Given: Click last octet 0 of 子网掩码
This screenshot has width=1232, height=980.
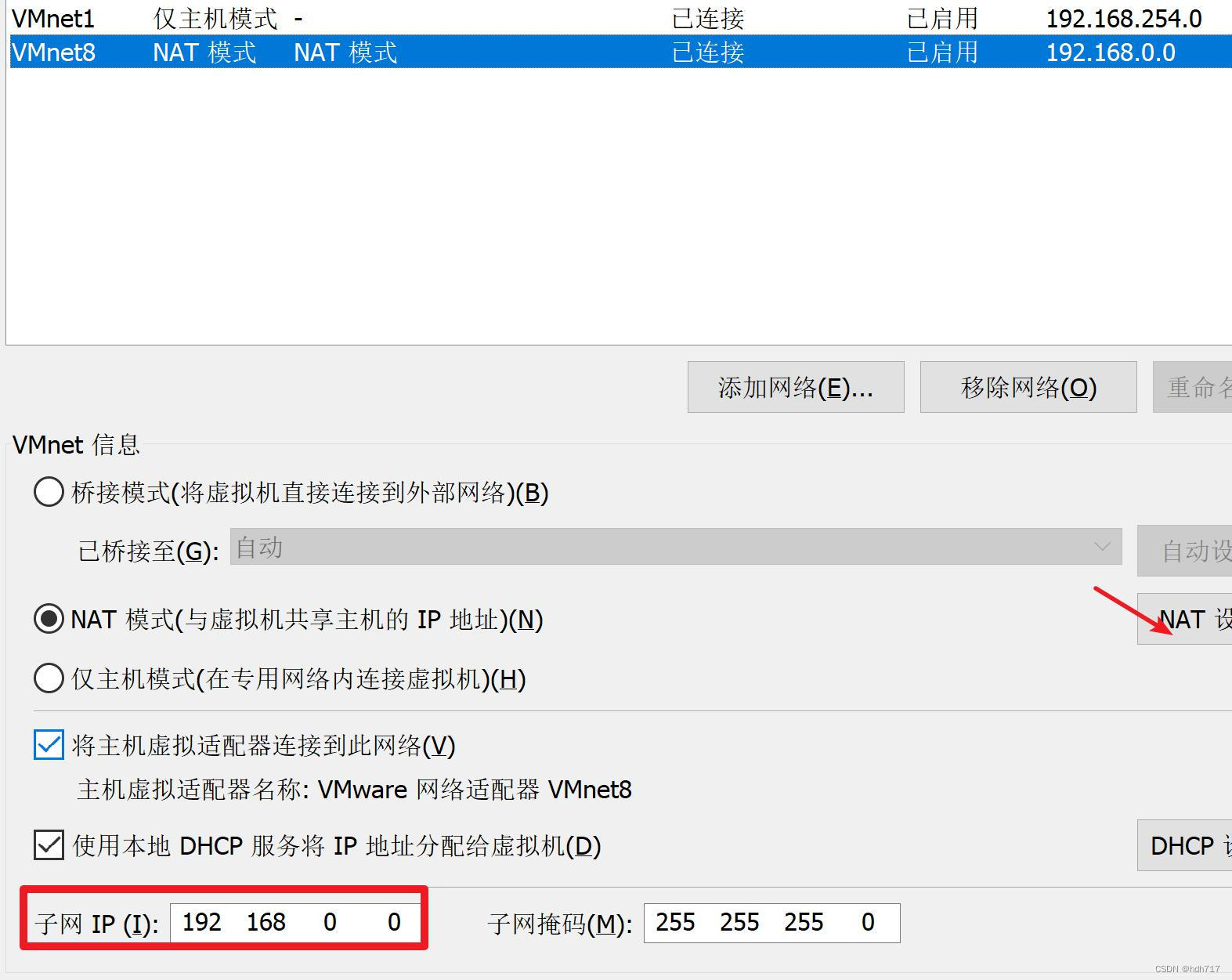Looking at the screenshot, I should coord(868,922).
